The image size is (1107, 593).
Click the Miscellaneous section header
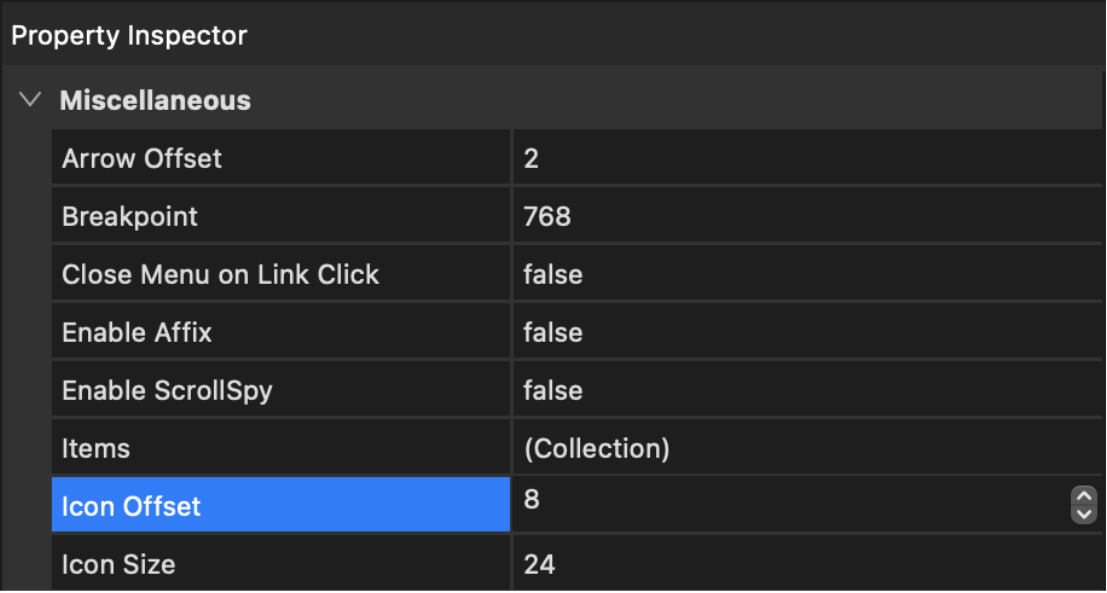(155, 100)
